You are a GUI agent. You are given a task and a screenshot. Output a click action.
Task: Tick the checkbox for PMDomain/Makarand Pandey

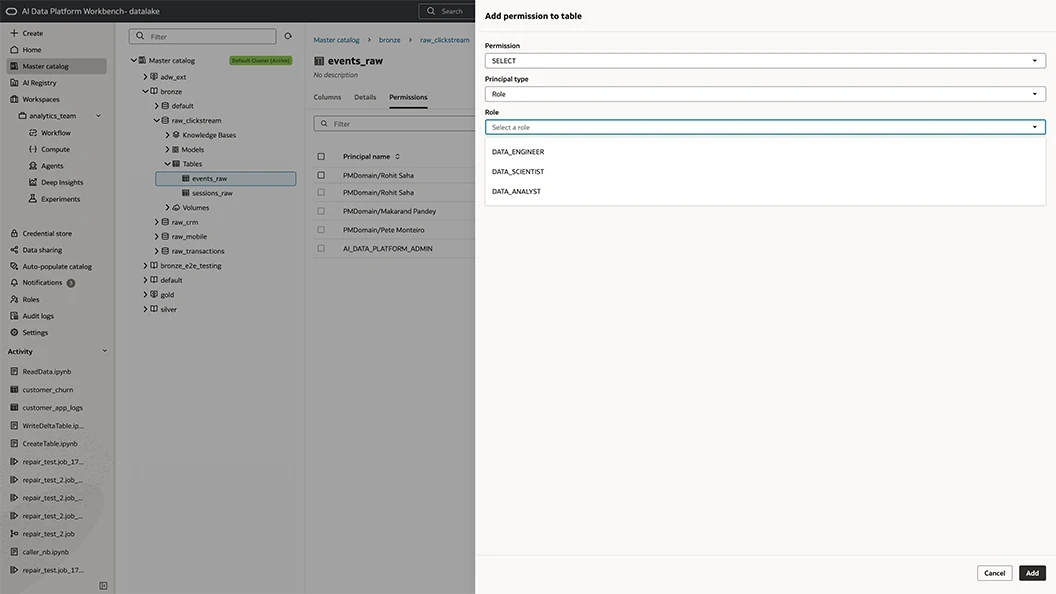[321, 211]
